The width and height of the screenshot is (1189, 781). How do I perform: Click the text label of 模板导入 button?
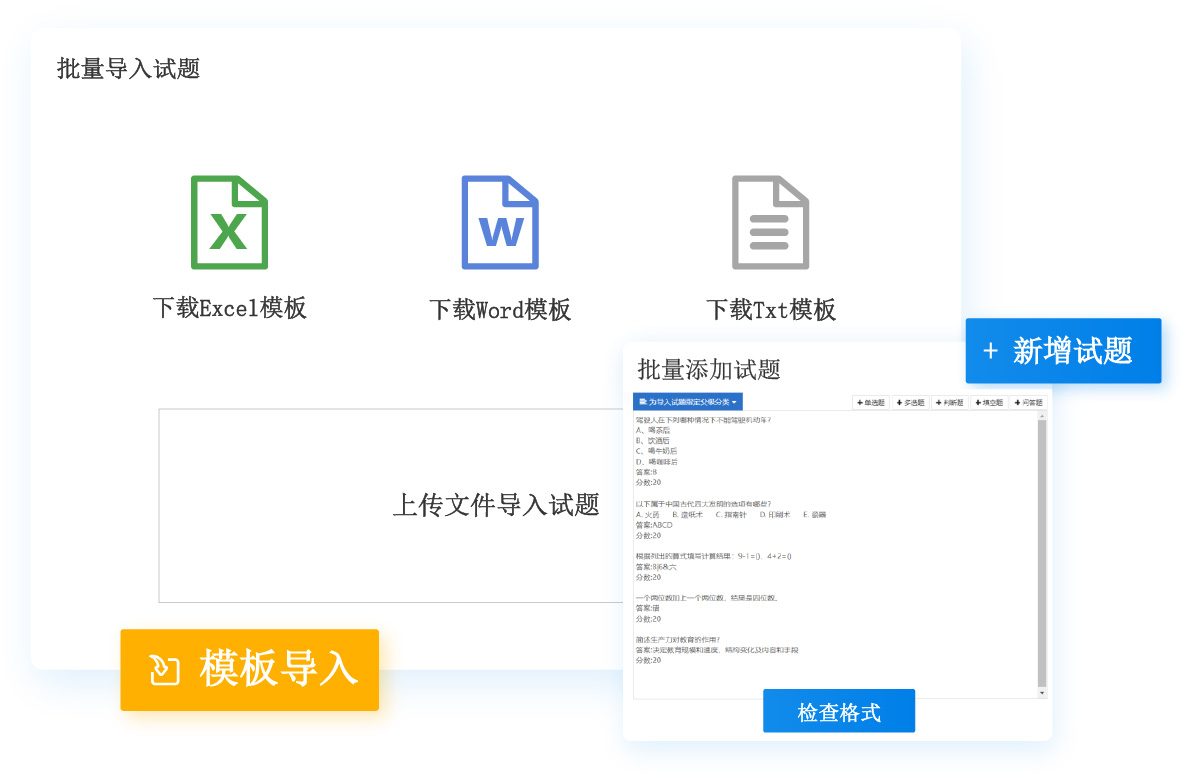pyautogui.click(x=278, y=670)
